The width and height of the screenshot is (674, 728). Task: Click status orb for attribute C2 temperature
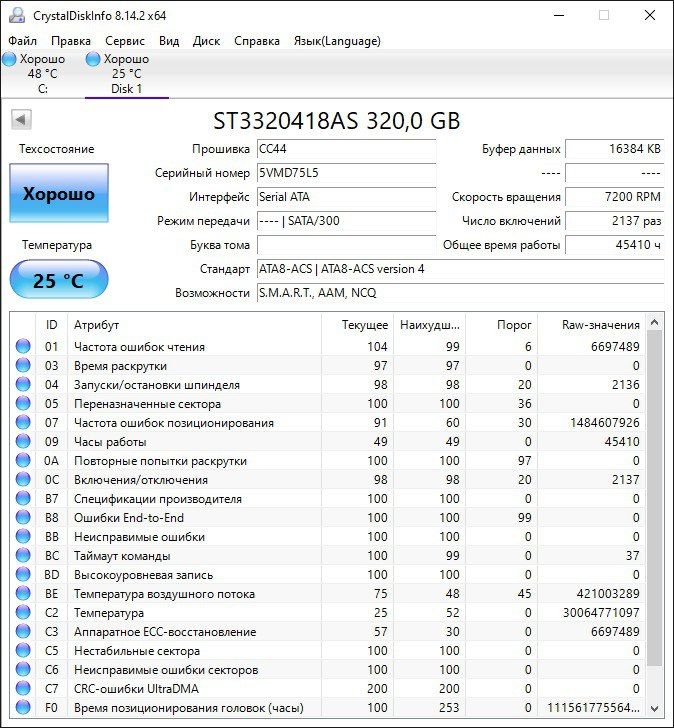click(23, 613)
